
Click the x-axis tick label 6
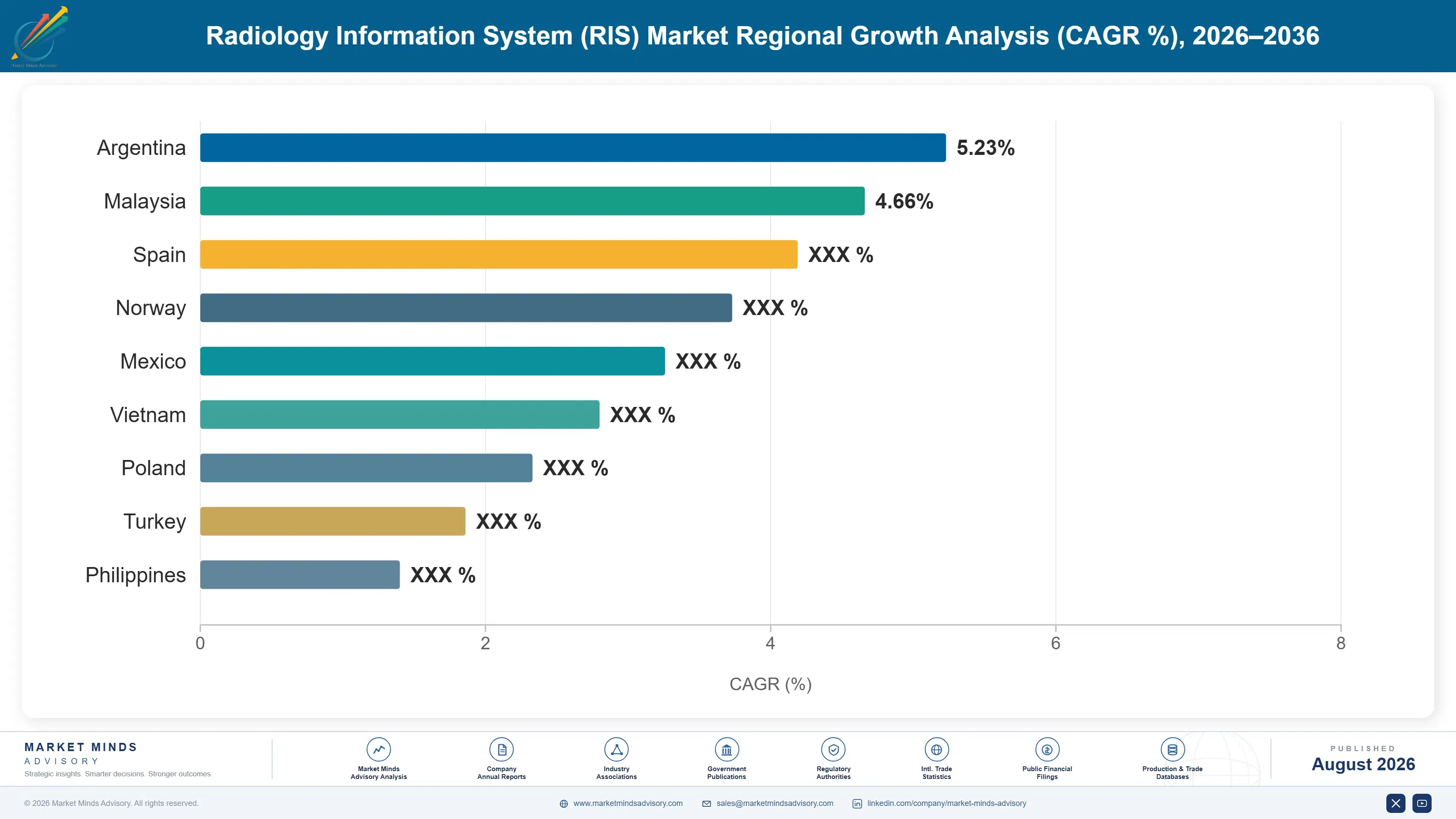point(1055,643)
